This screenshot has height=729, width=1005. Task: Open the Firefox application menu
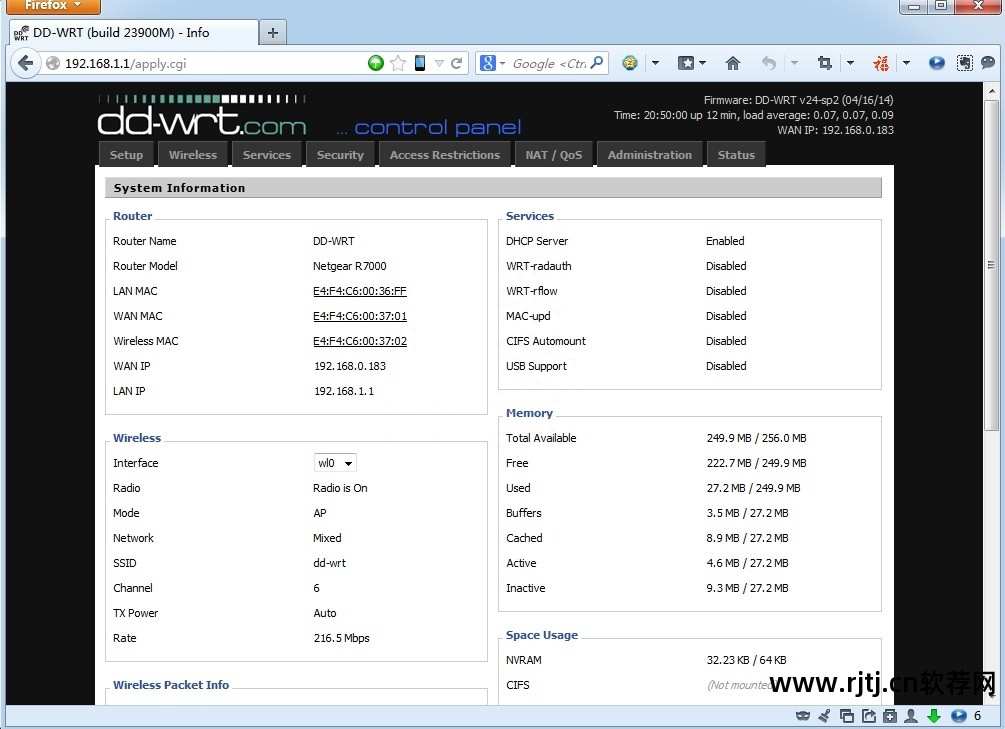click(53, 6)
